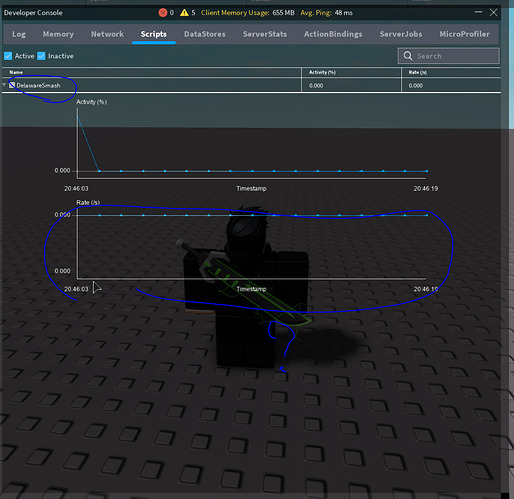
Task: Click the activity graph Timestamp axis label
Action: [x=251, y=189]
